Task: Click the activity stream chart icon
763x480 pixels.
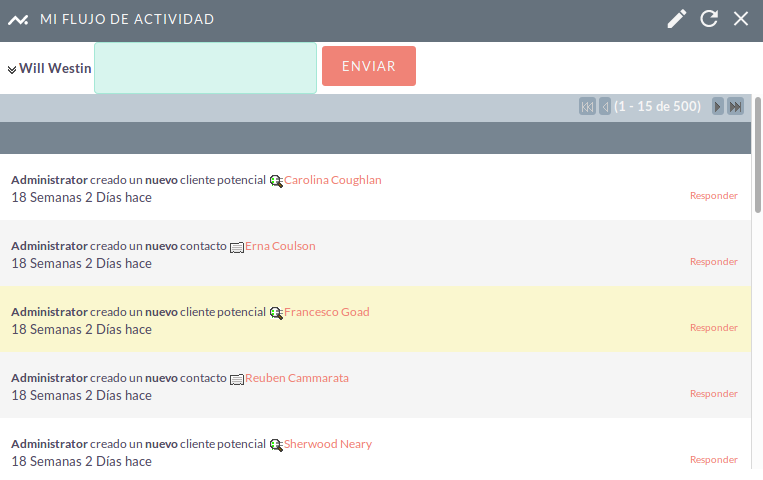Action: 18,19
